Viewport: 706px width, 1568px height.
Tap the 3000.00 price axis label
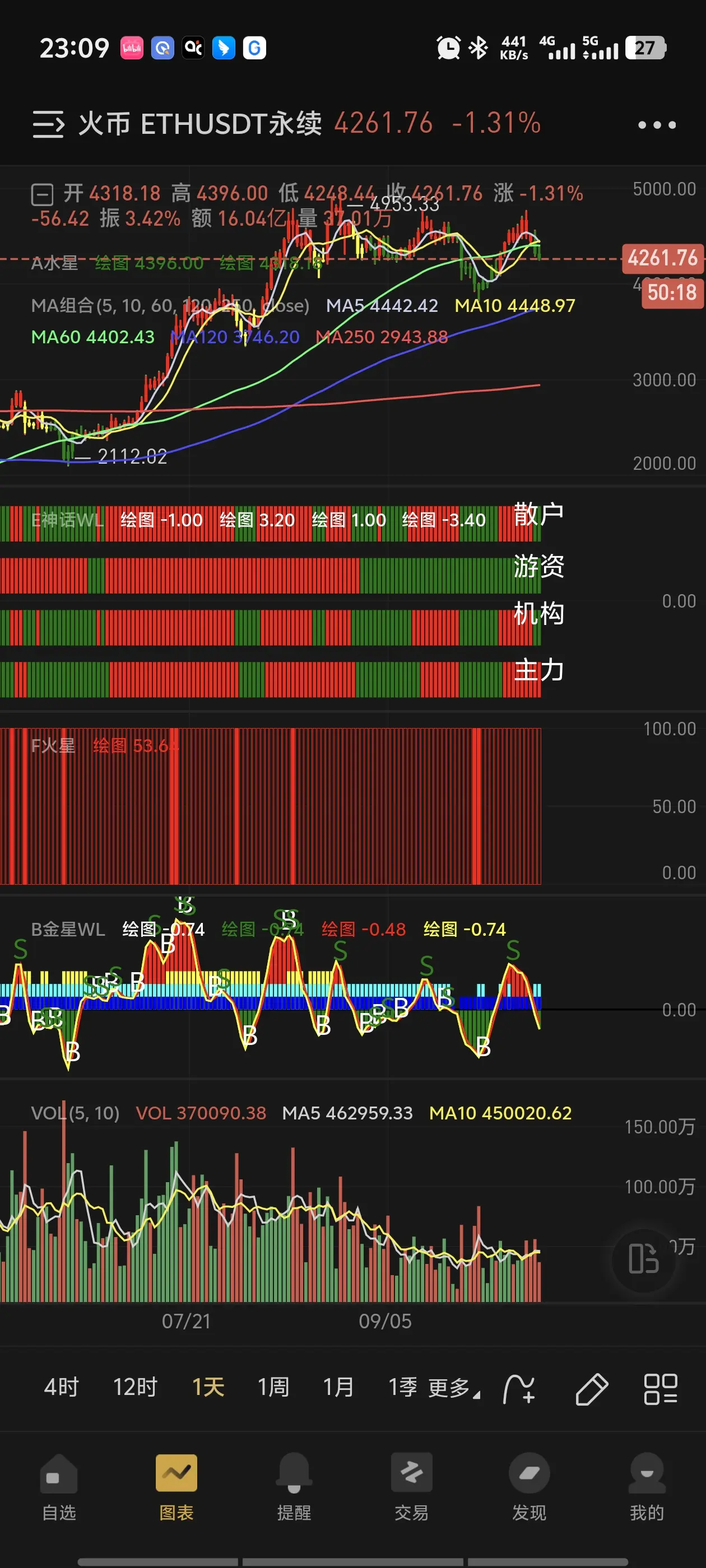[664, 380]
